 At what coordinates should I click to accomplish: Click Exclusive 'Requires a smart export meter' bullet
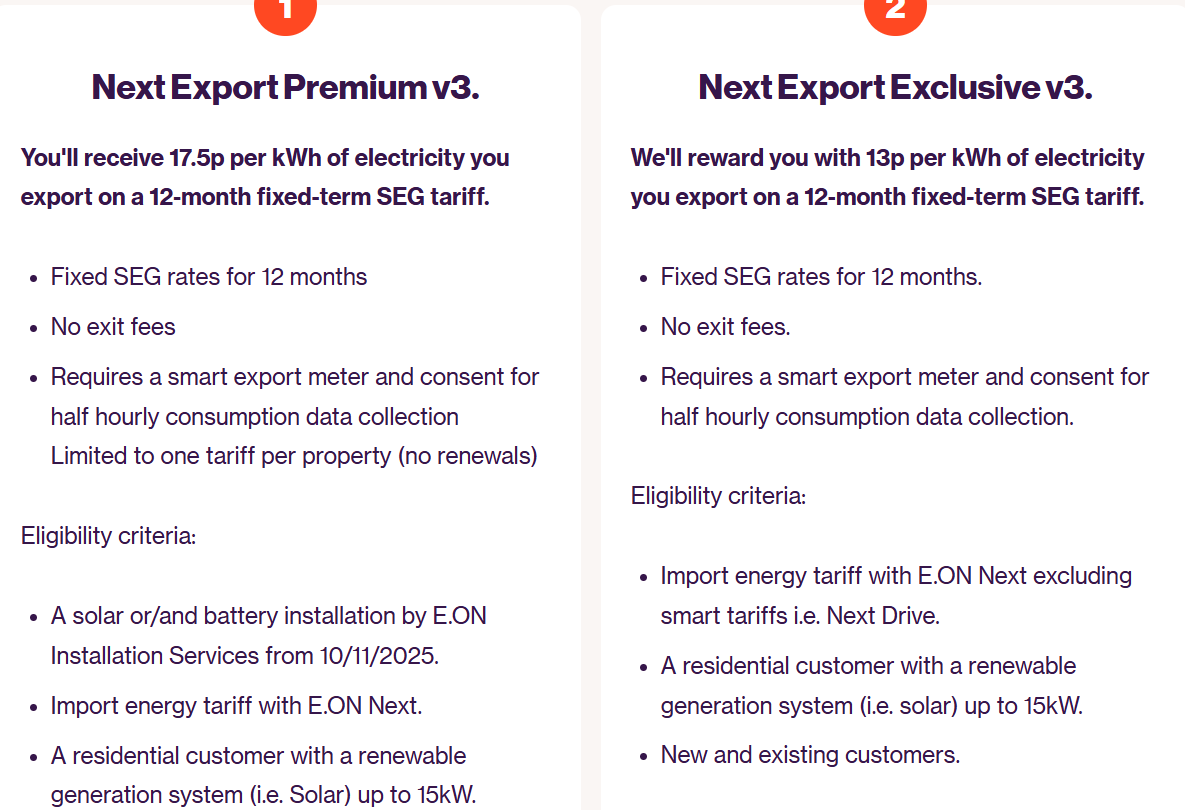tap(905, 397)
